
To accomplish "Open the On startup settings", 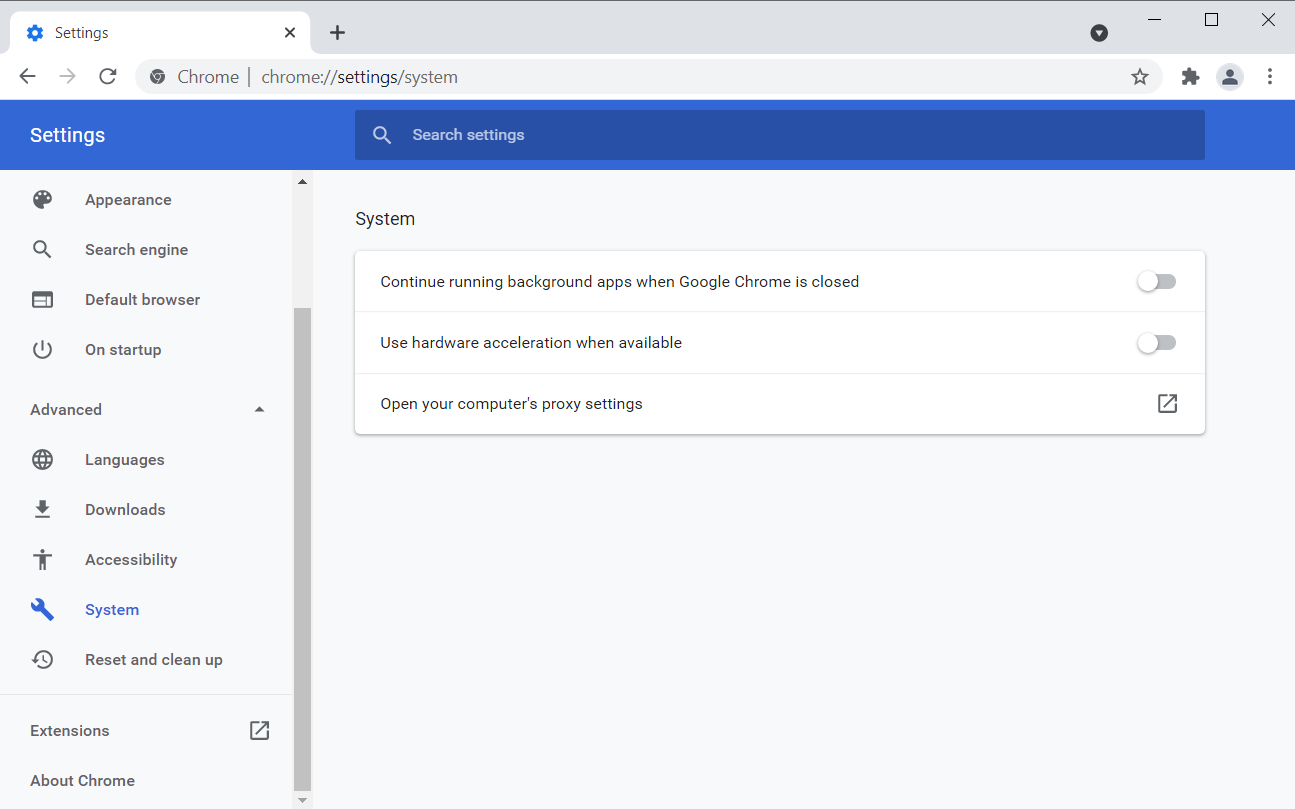I will (123, 350).
